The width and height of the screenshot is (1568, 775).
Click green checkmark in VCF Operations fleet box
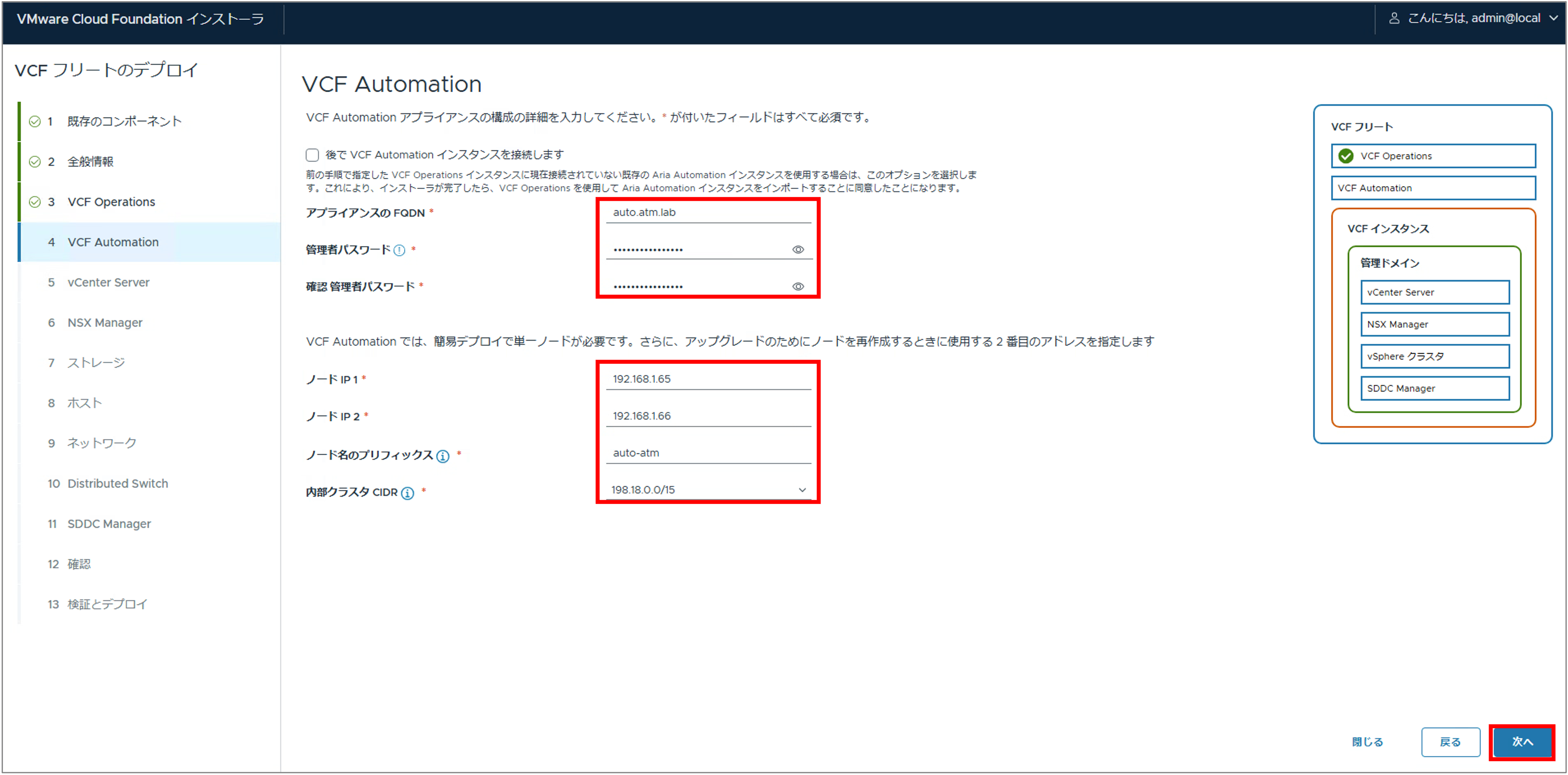pyautogui.click(x=1346, y=156)
